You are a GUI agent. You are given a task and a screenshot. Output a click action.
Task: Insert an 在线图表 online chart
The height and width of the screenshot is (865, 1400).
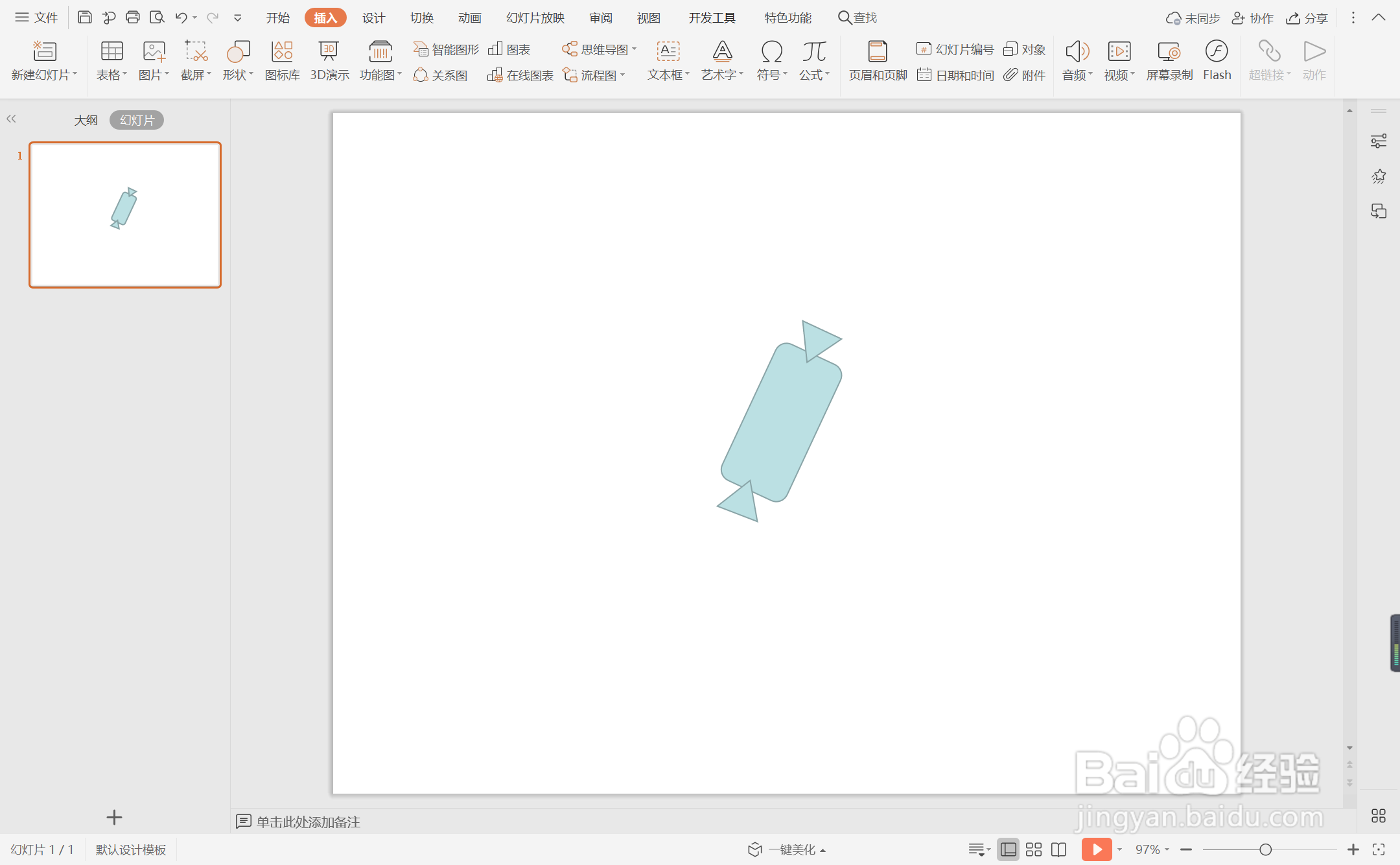520,75
